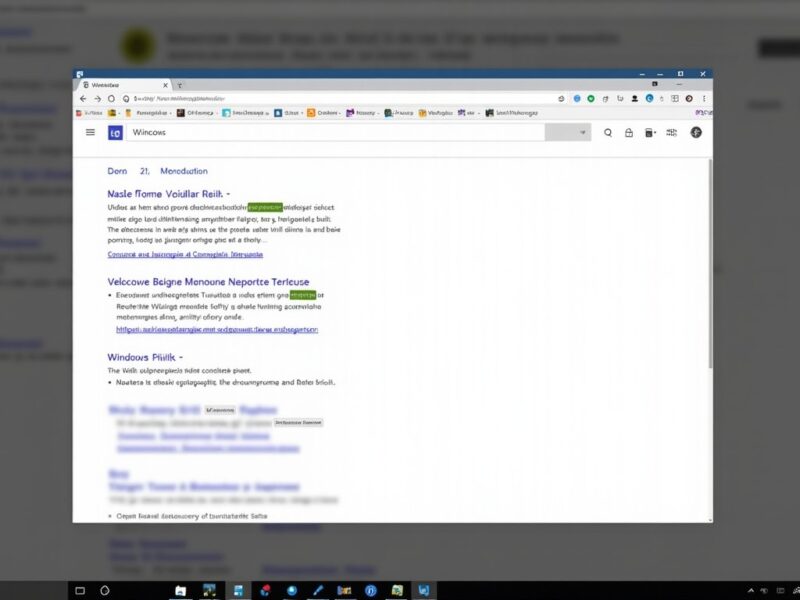
Task: Click the padlock icon in the page header
Action: point(629,133)
